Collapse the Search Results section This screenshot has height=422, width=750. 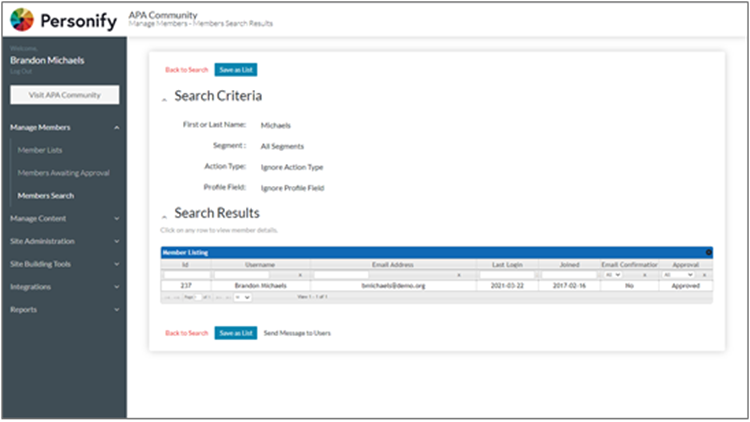point(164,214)
